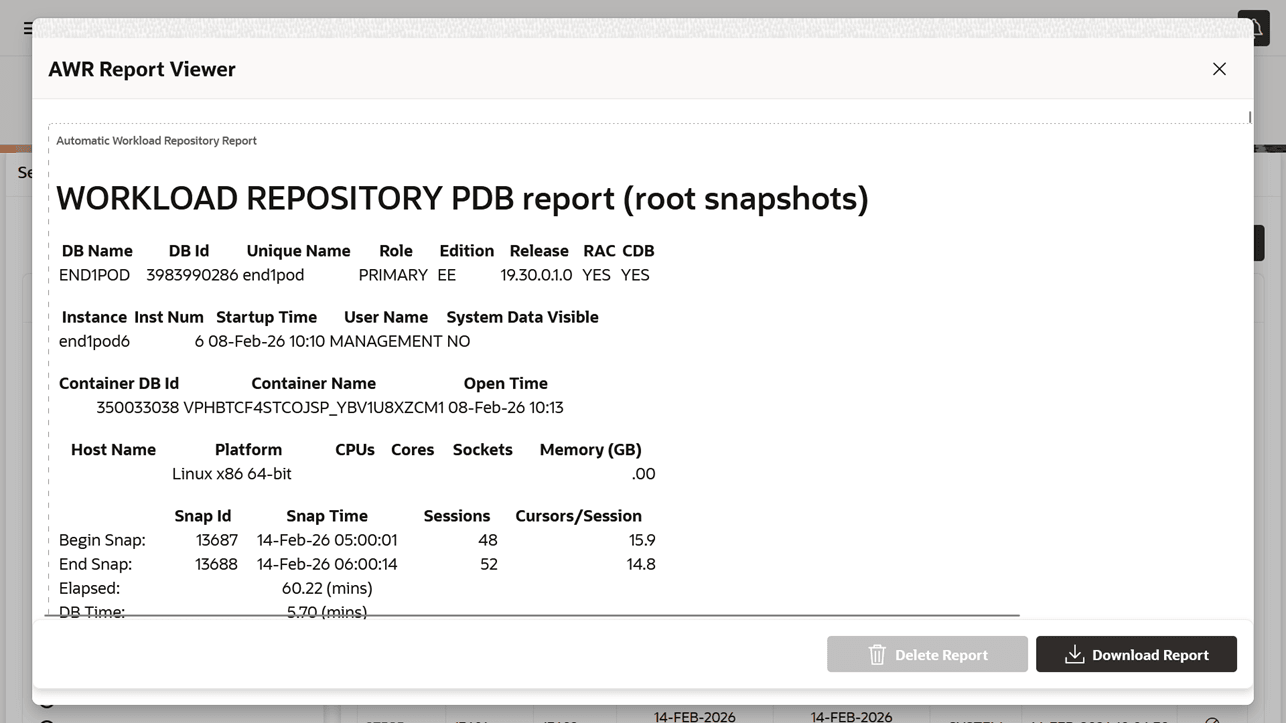Click the Open Time value 08-Feb-26 10:13

(x=506, y=407)
